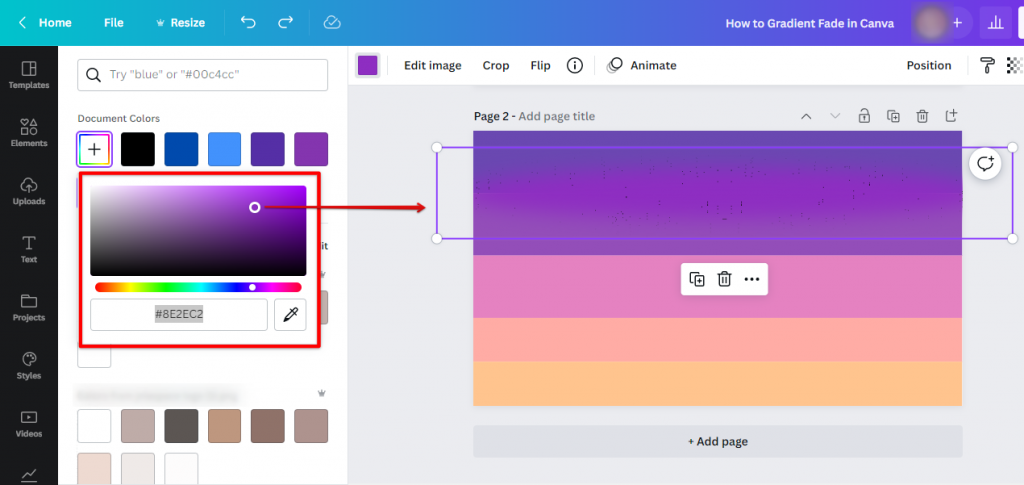
Task: Open the Elements sidebar tab
Action: [29, 132]
